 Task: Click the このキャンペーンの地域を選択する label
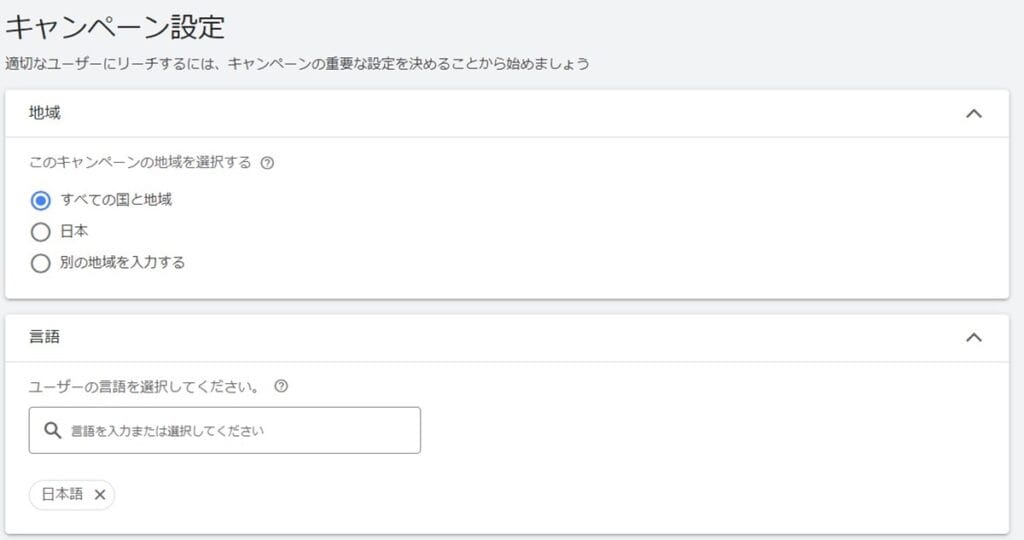coord(140,163)
